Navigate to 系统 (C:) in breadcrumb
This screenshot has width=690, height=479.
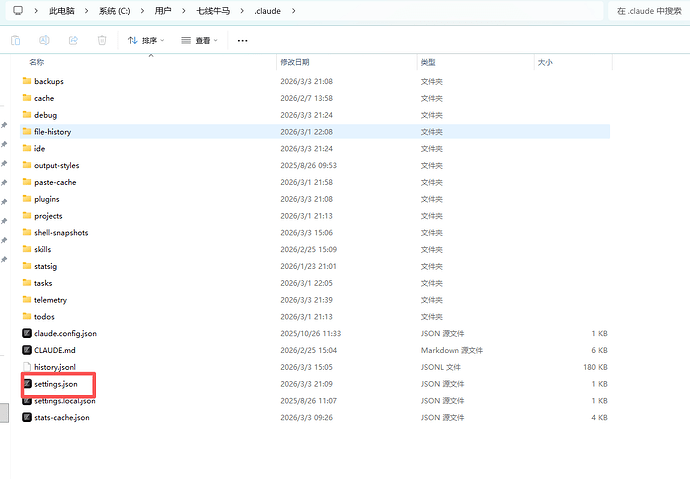114,11
